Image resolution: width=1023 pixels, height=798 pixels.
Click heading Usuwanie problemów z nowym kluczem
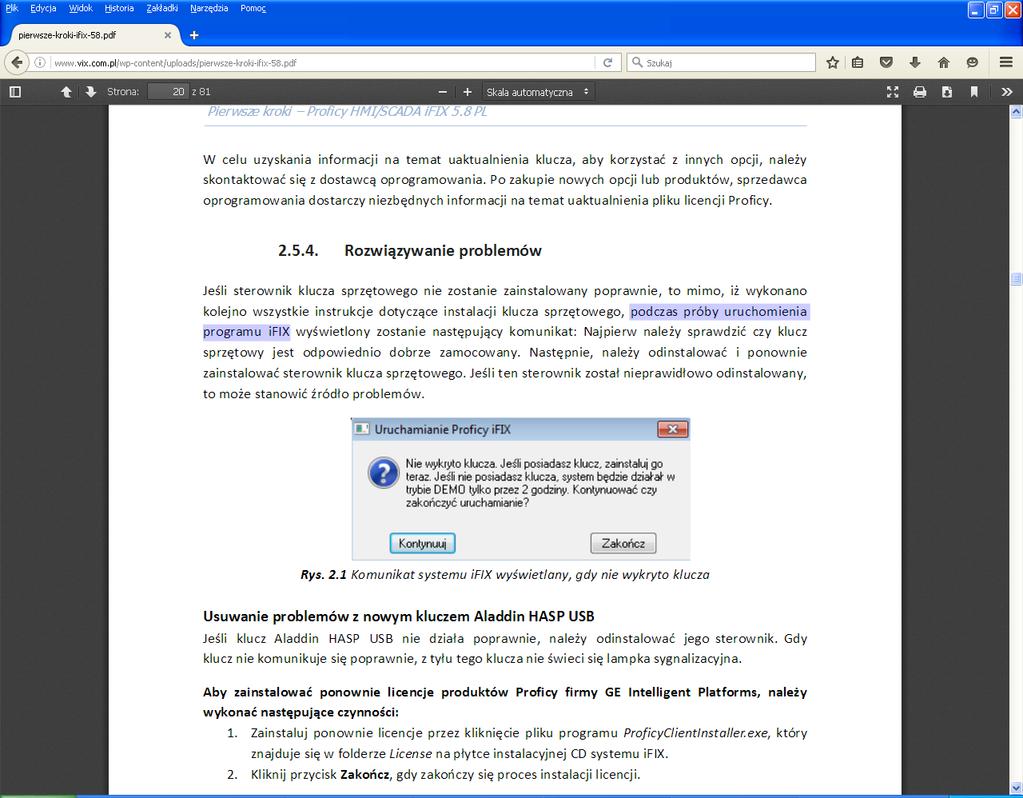coord(399,617)
